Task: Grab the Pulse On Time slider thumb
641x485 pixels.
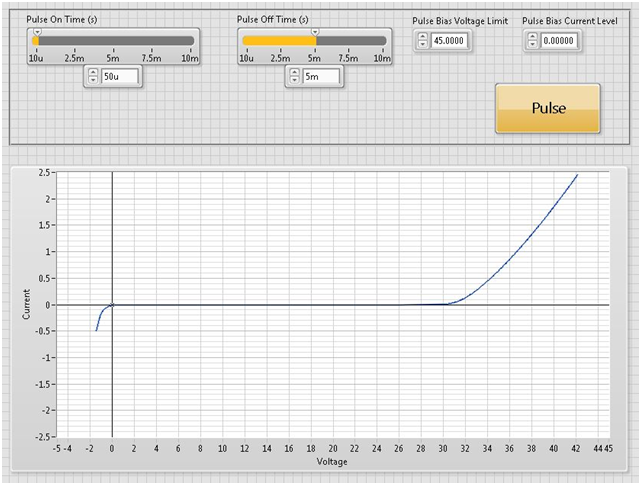Action: click(37, 33)
